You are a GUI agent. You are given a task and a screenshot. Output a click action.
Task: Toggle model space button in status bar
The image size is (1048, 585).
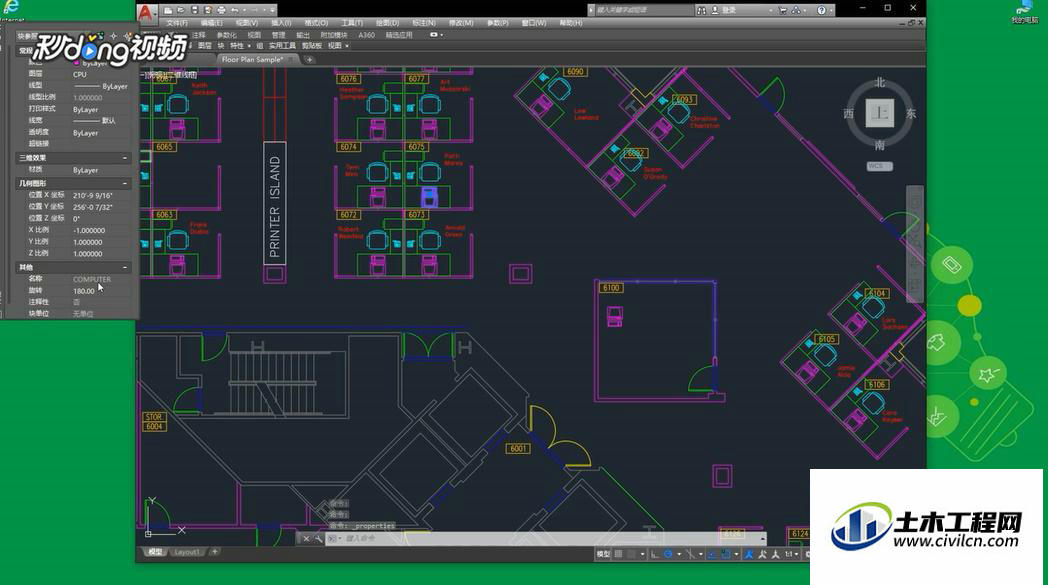click(x=603, y=554)
